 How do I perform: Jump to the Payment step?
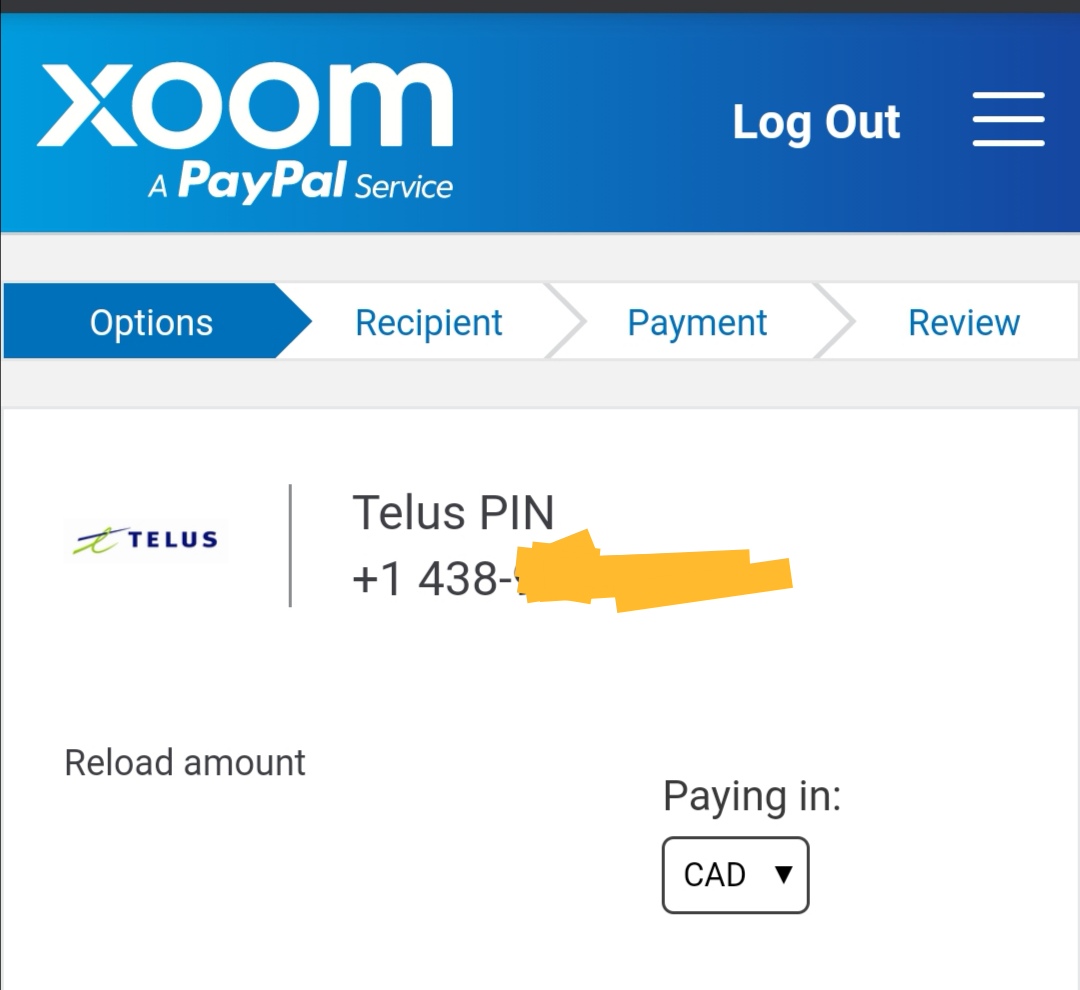697,322
